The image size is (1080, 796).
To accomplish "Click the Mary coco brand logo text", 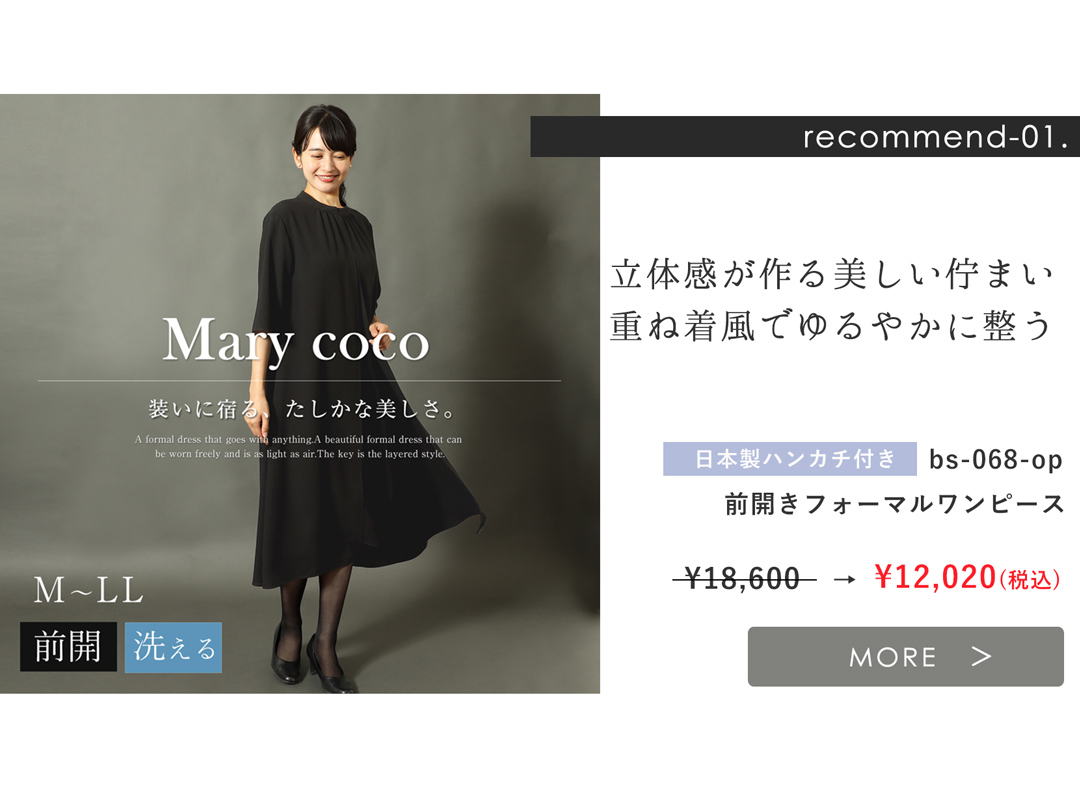I will point(295,340).
